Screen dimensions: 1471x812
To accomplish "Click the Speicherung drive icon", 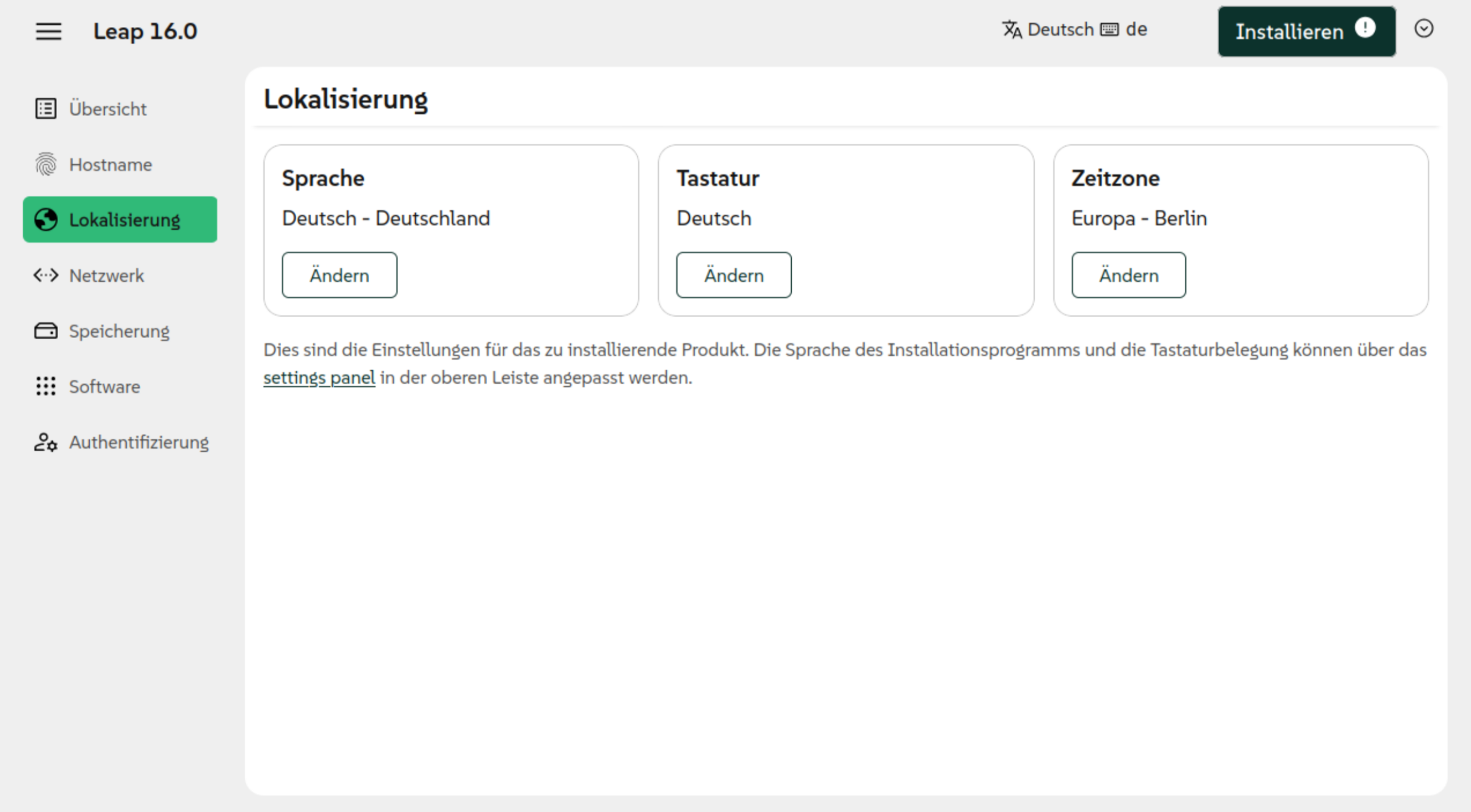I will coord(45,331).
